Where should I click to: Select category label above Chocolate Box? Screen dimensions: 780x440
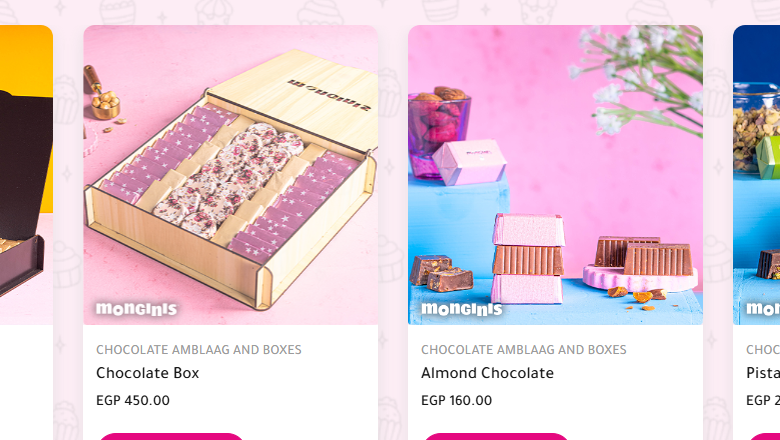coord(199,350)
